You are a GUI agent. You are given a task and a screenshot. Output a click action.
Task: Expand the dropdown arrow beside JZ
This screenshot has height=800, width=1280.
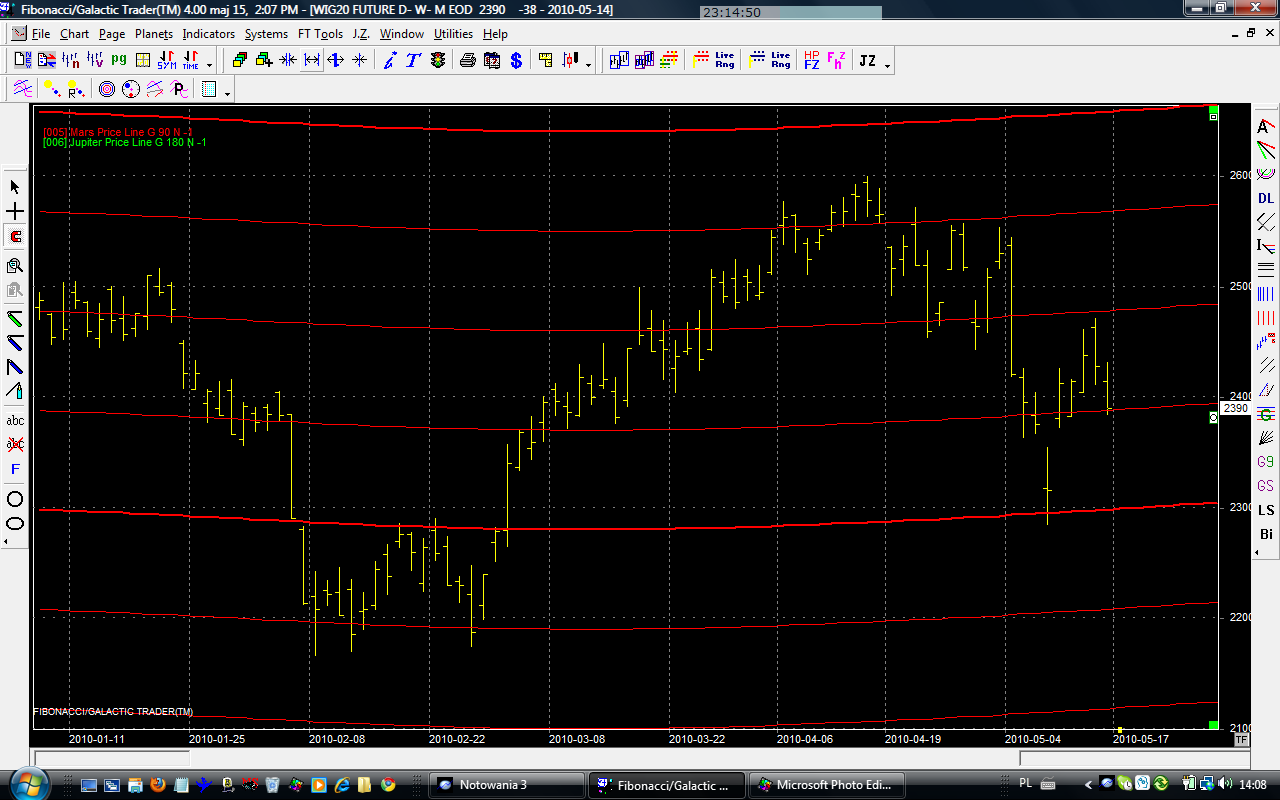(887, 65)
